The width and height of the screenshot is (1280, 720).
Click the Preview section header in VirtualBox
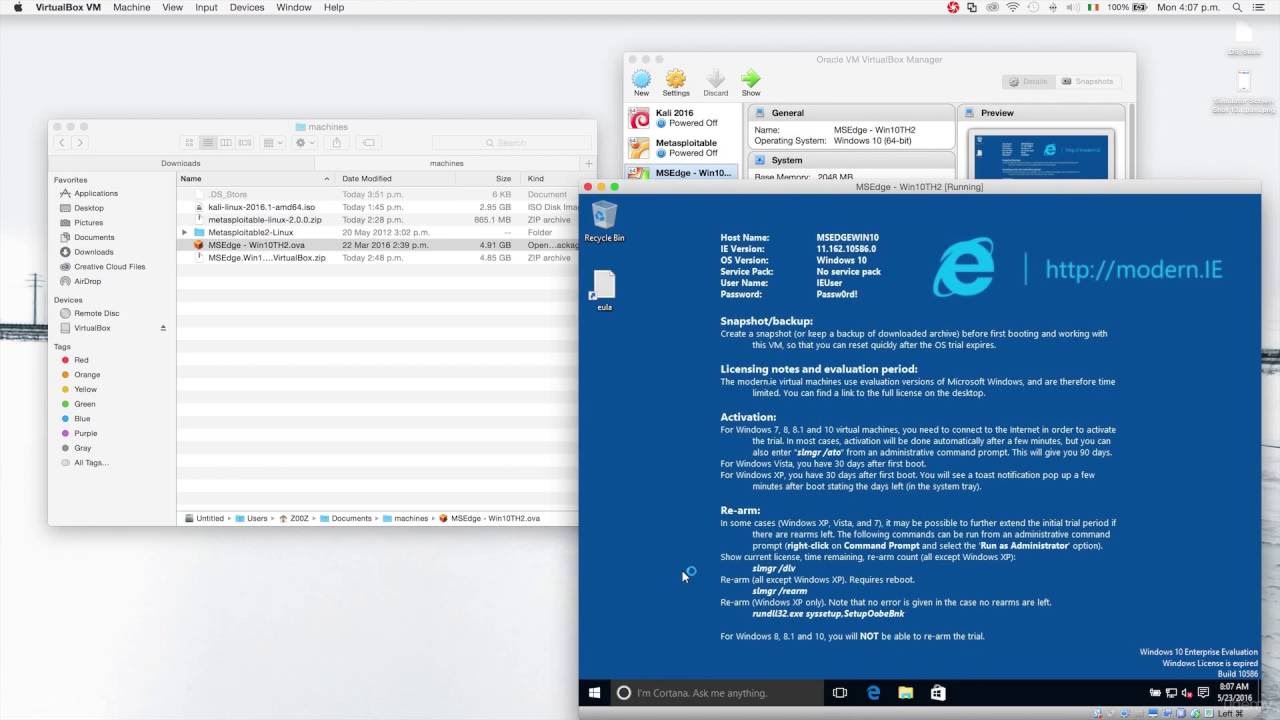click(1042, 113)
